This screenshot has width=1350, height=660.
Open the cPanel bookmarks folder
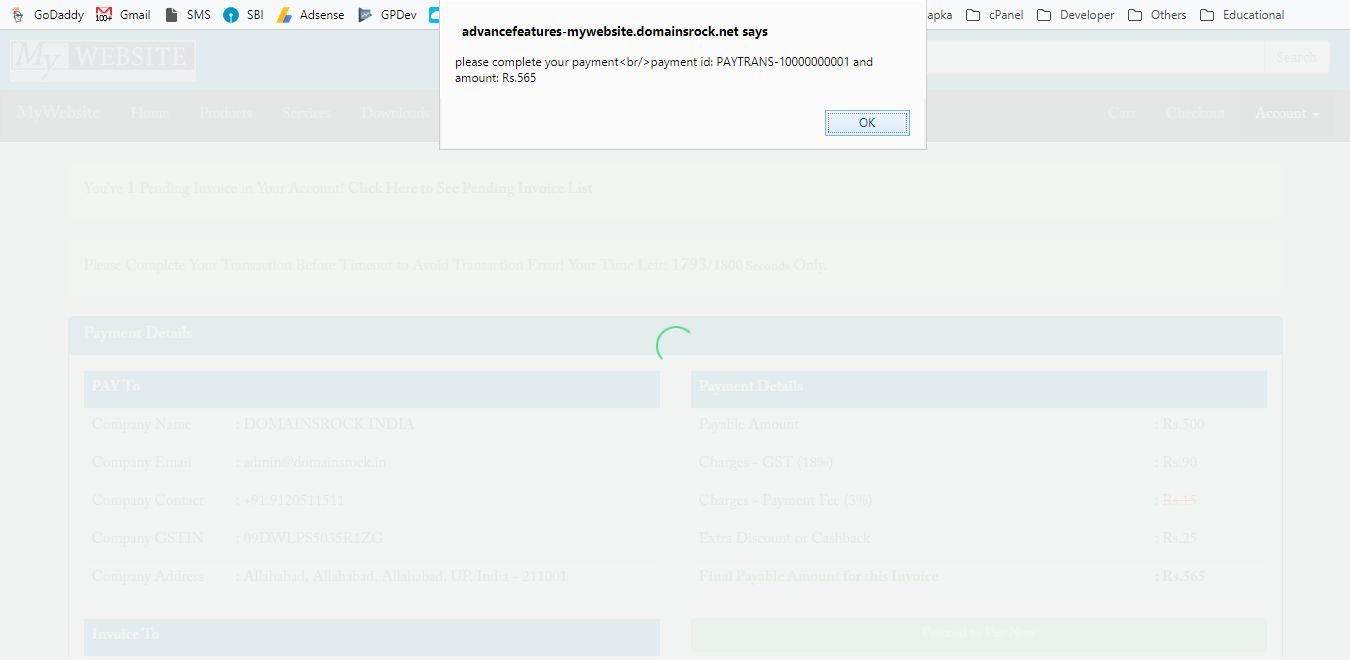point(995,15)
